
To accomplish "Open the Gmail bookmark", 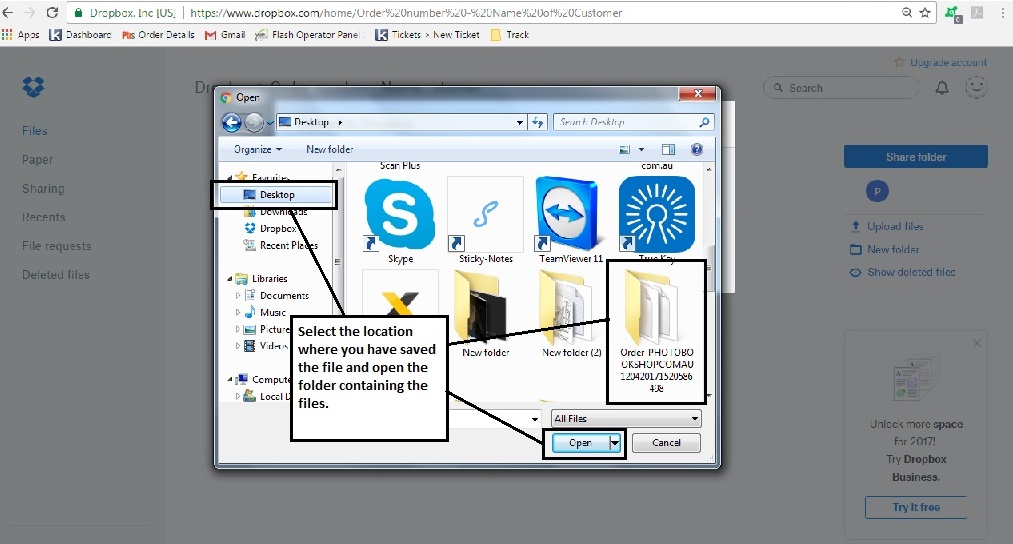I will 225,35.
